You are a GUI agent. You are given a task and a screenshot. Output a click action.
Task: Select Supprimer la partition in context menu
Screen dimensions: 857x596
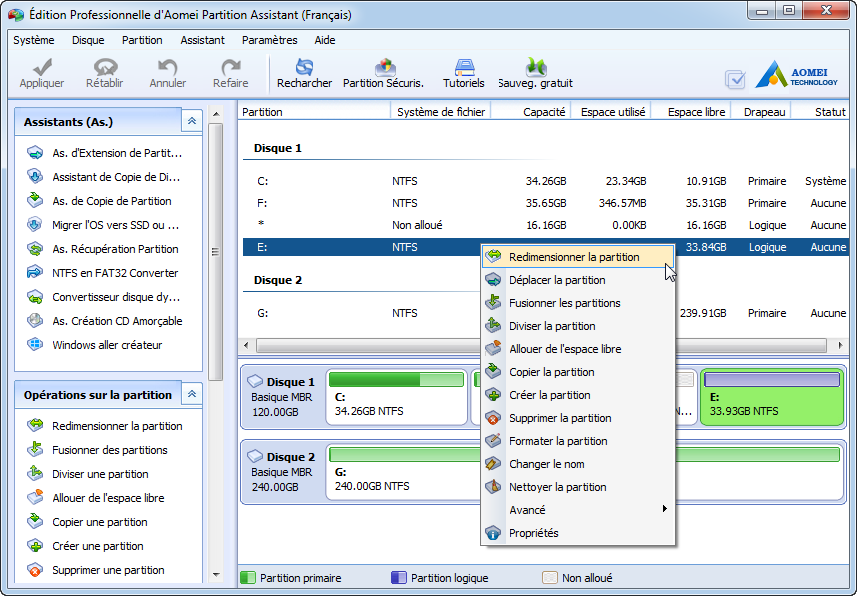point(559,418)
